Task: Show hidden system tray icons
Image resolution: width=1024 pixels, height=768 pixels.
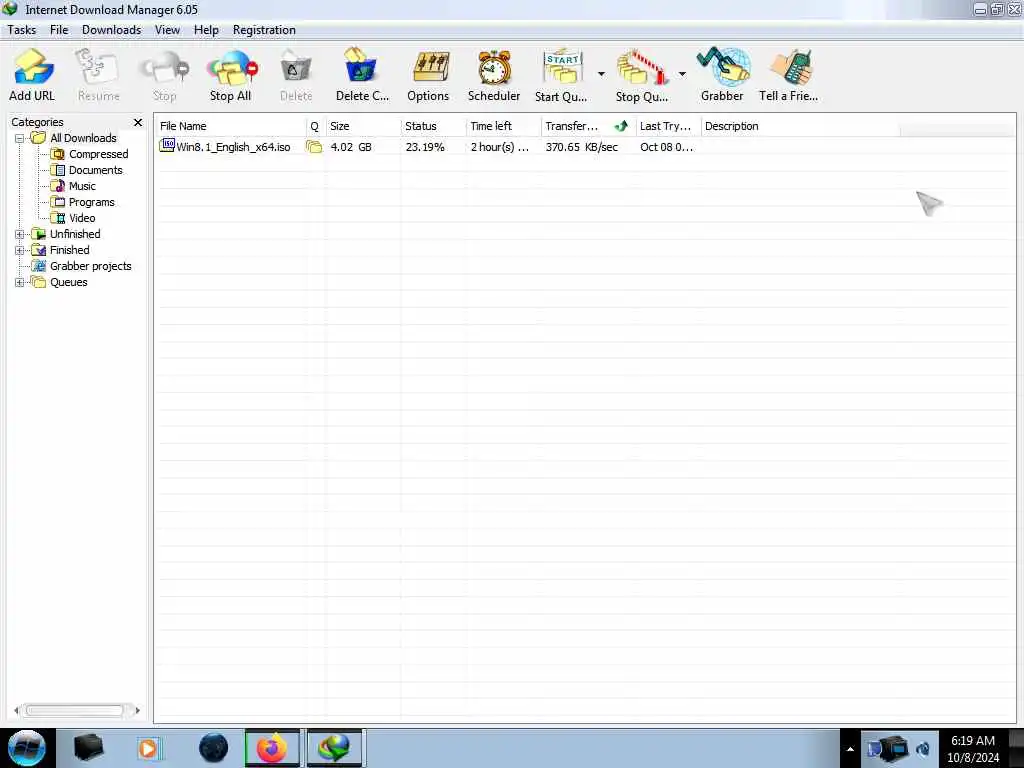Action: click(x=850, y=749)
